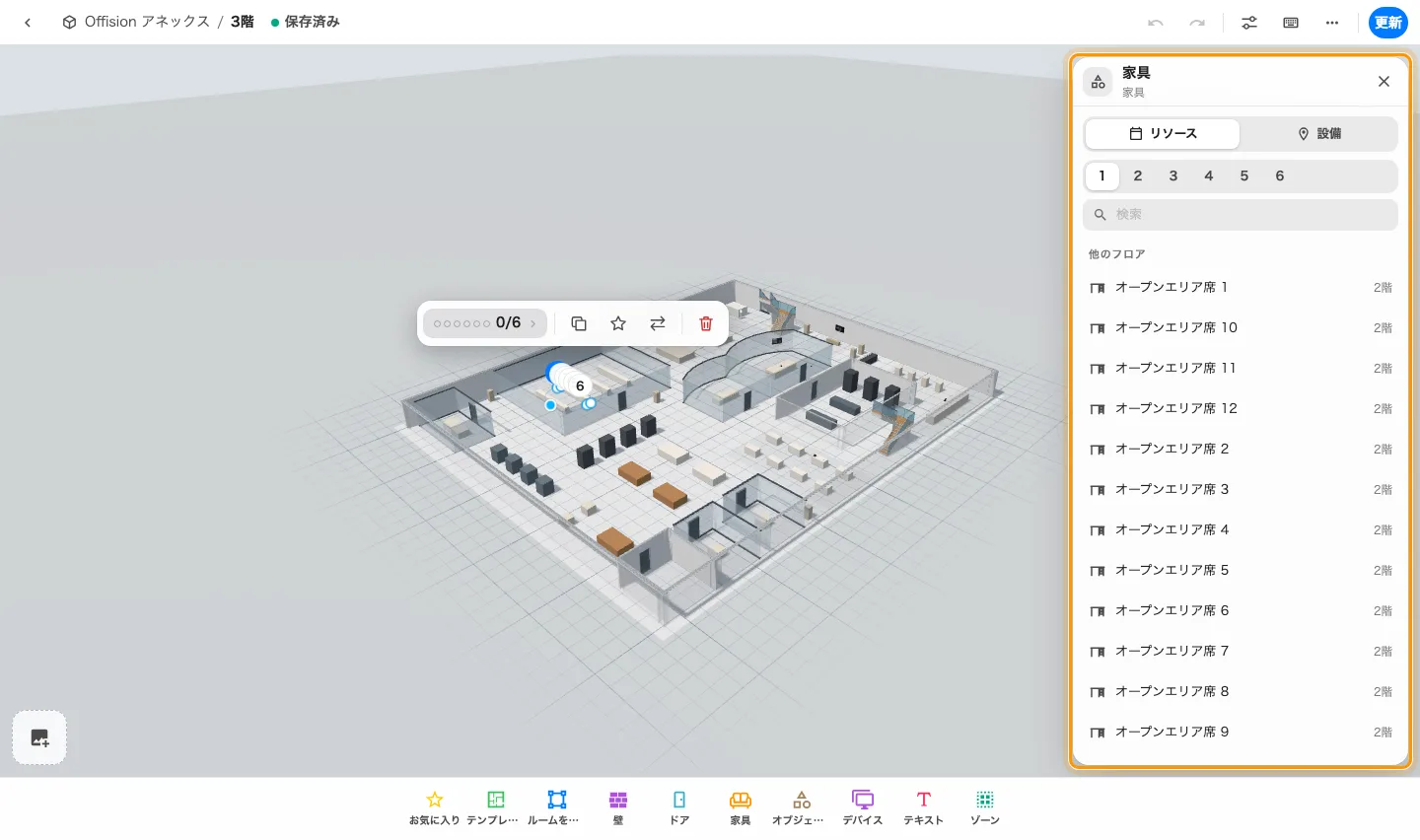Duplicate the selected furniture
This screenshot has width=1420, height=840.
click(579, 323)
